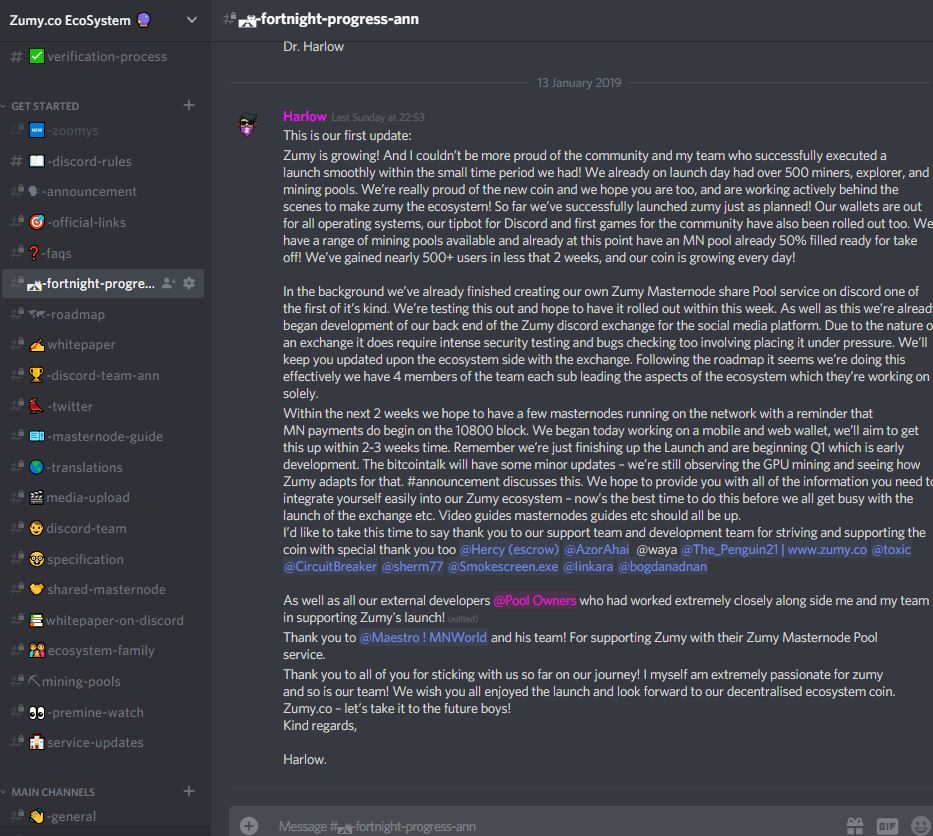The height and width of the screenshot is (836, 933).
Task: Add channel to MAIN CHANNELS category
Action: (x=189, y=791)
